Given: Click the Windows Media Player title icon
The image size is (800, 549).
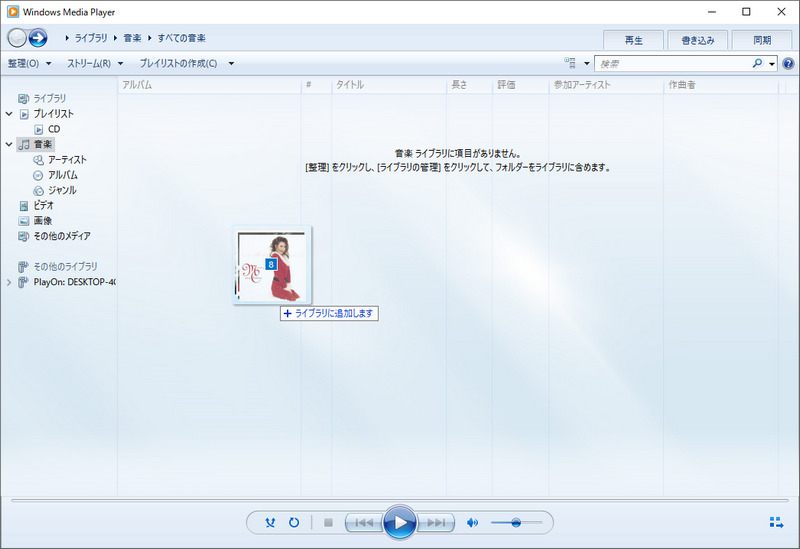Looking at the screenshot, I should point(13,12).
